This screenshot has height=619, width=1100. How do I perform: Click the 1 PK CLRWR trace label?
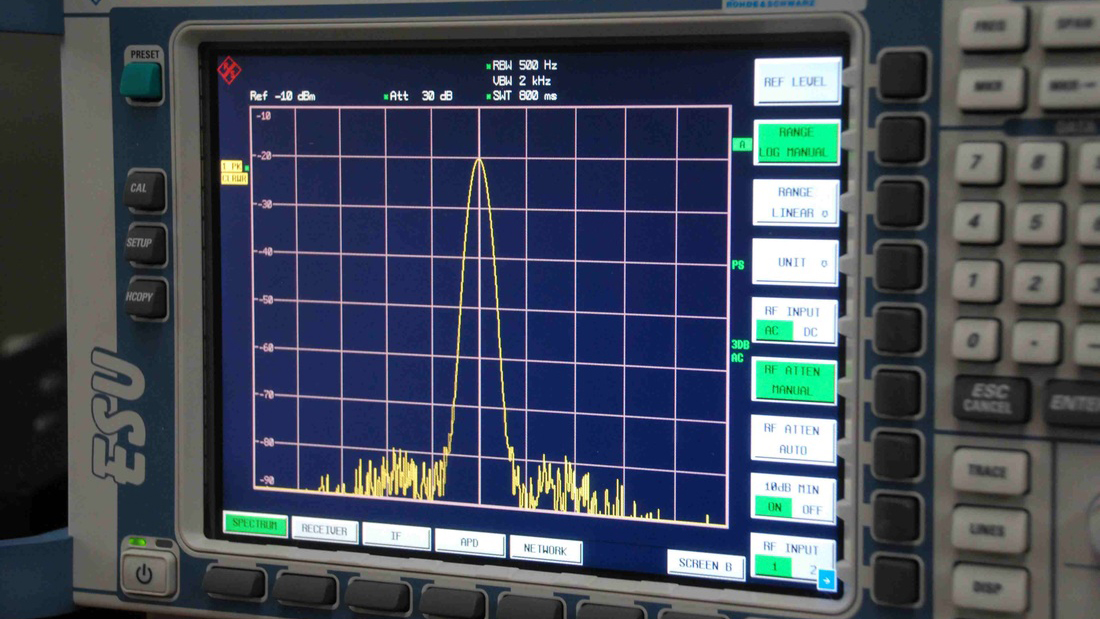coord(234,173)
